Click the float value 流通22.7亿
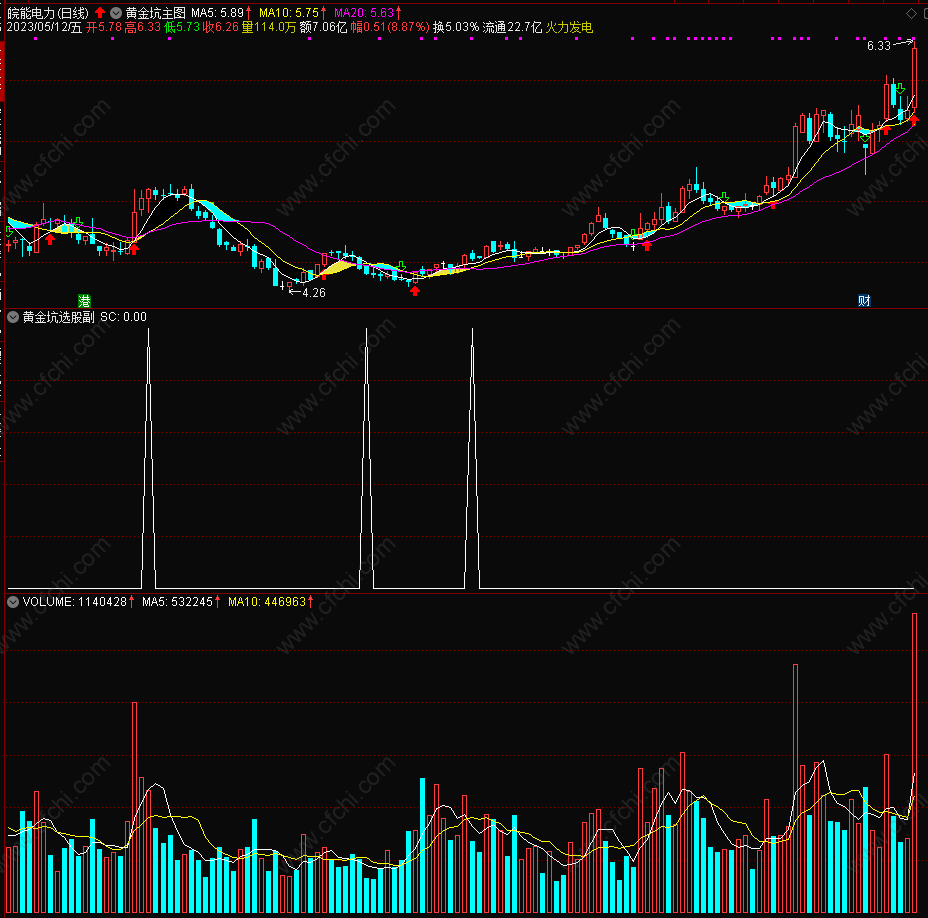Screen dimensions: 928x918 513,27
